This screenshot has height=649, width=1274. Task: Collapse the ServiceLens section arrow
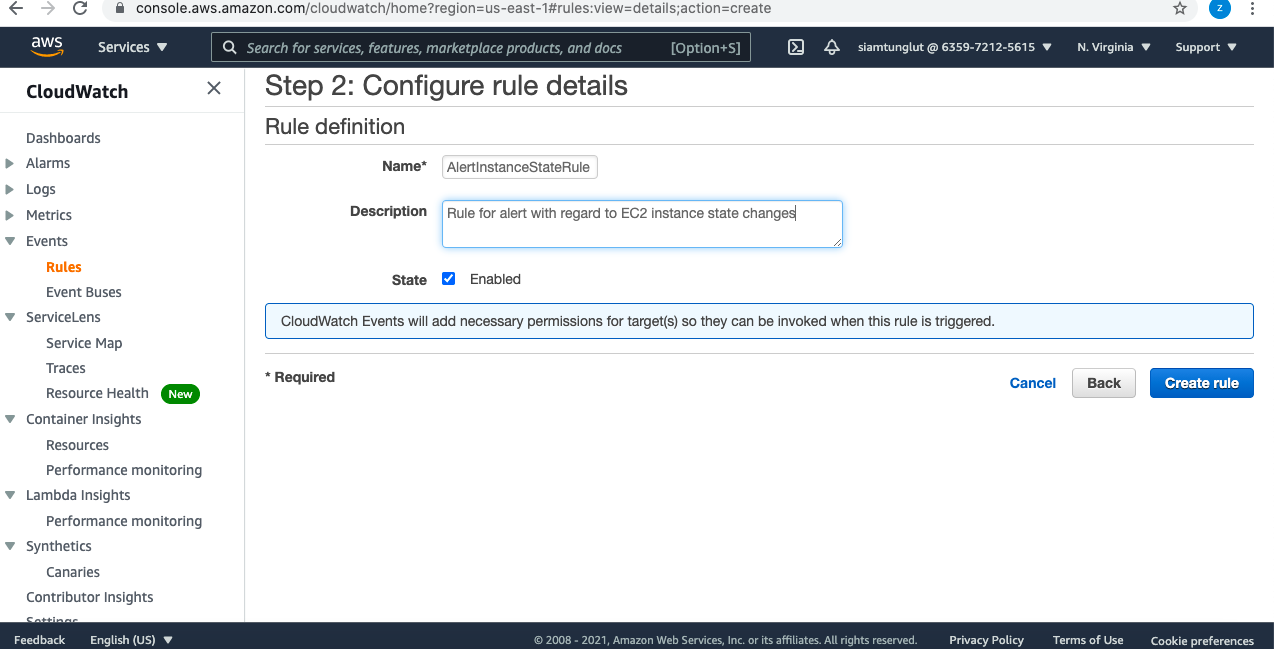10,317
